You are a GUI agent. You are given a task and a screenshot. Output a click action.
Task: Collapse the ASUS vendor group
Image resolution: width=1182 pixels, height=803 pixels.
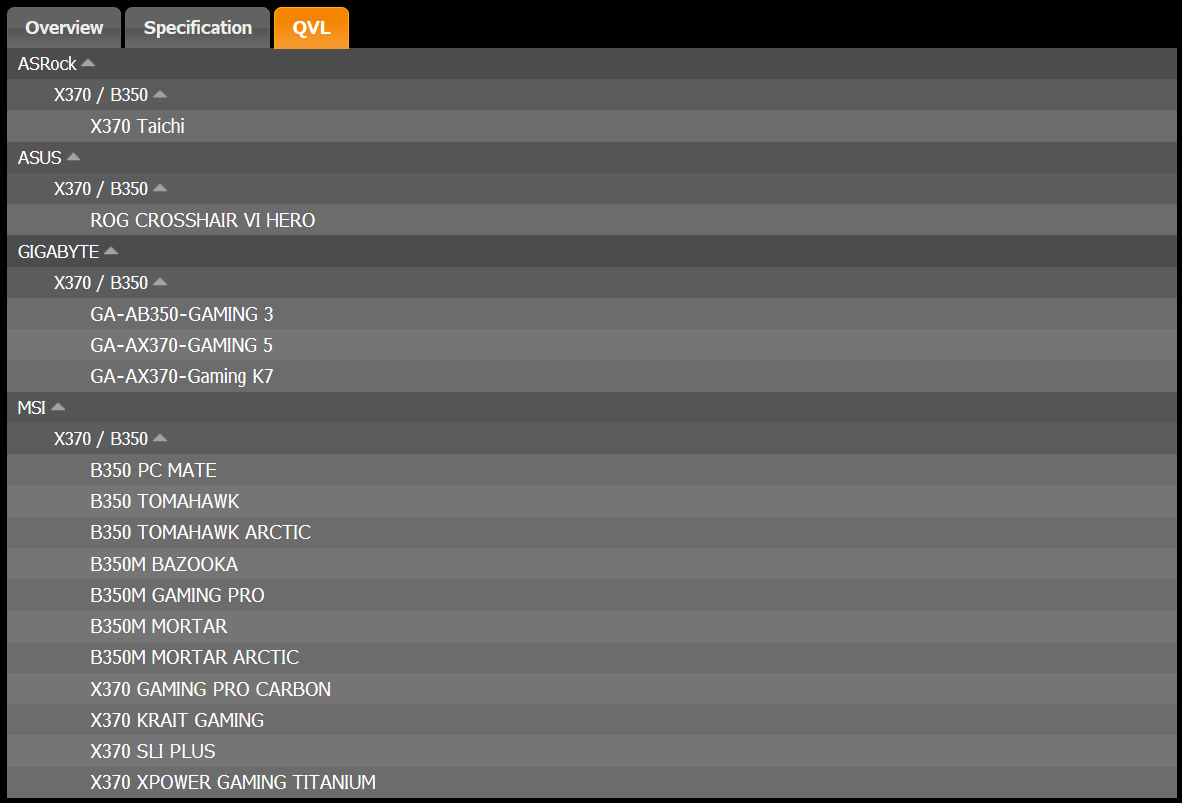tap(592, 158)
